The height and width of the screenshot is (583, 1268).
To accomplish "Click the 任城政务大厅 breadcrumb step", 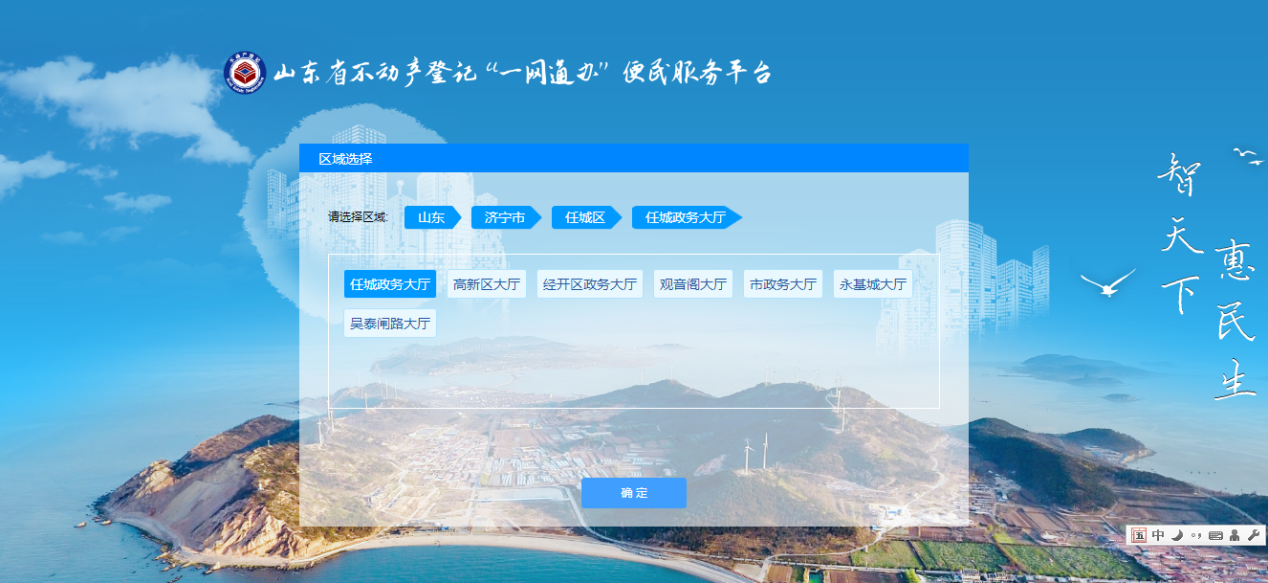I will (x=685, y=217).
